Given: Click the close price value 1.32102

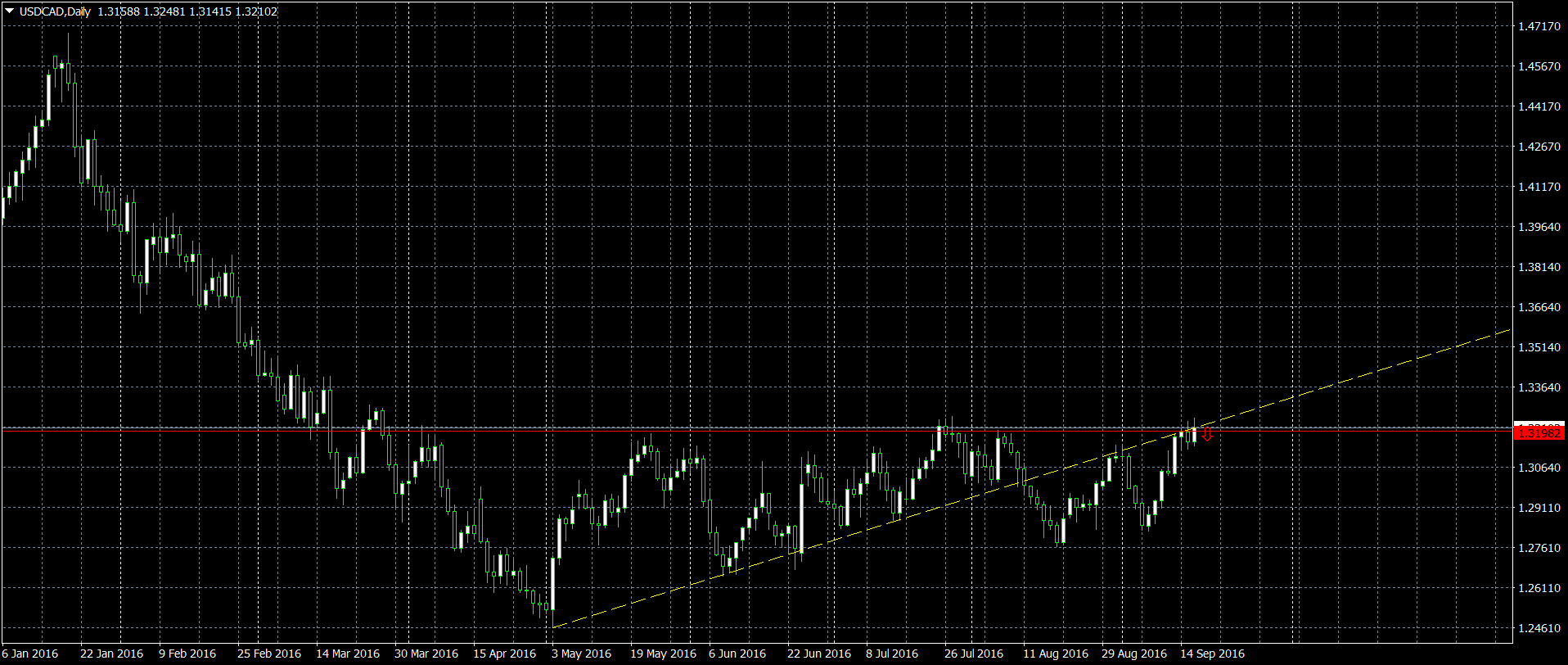Looking at the screenshot, I should [256, 11].
